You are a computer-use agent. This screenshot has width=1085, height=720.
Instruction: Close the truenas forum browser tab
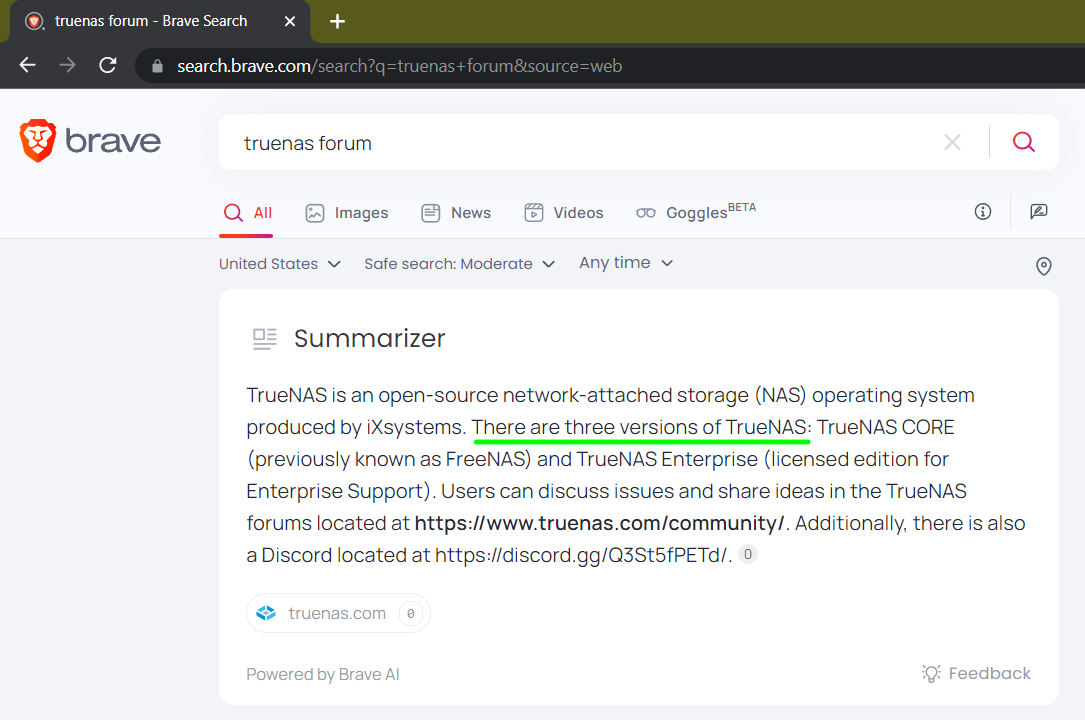pyautogui.click(x=290, y=21)
